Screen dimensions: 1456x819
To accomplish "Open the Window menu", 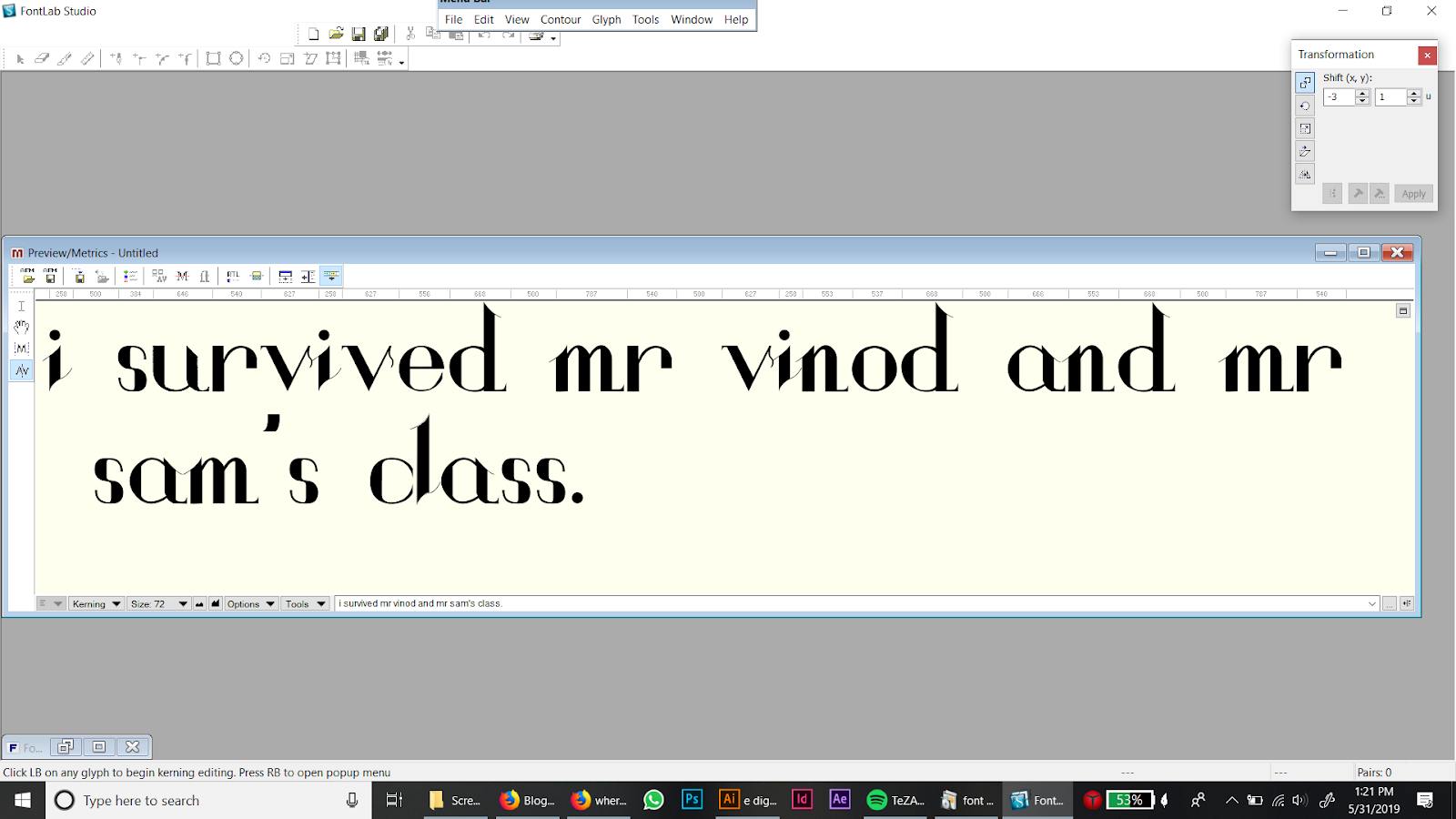I will tap(692, 19).
